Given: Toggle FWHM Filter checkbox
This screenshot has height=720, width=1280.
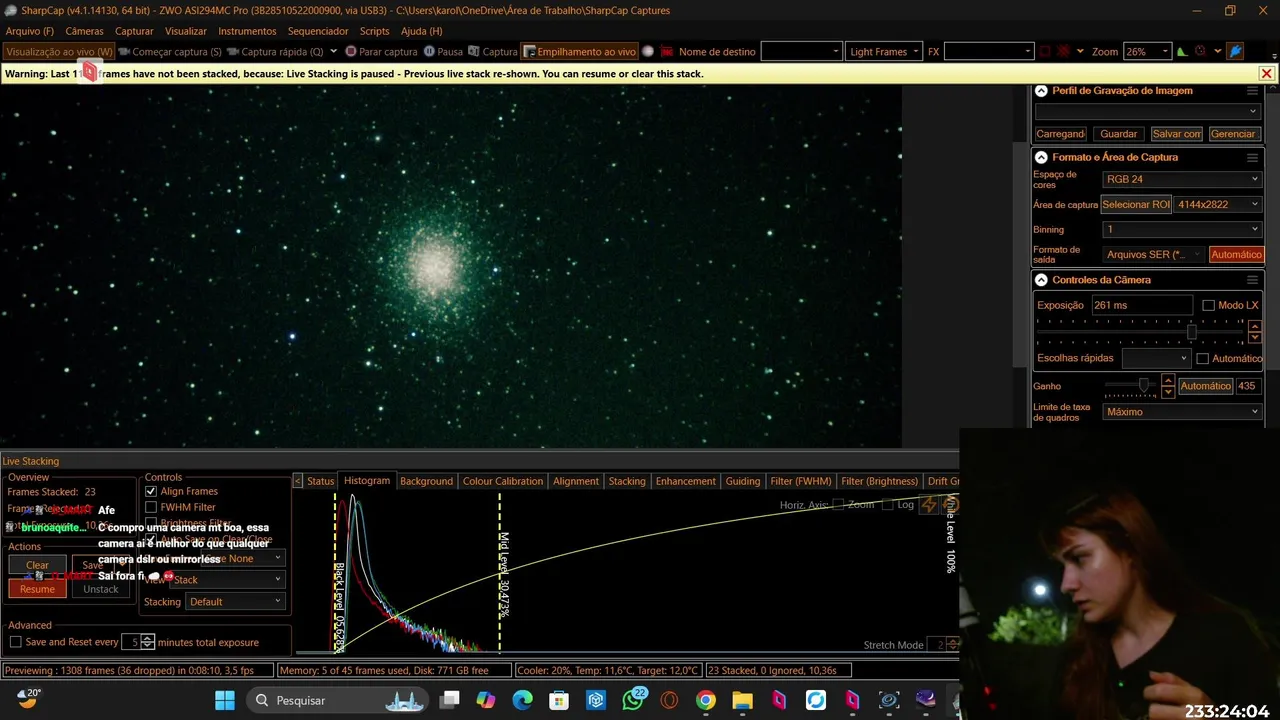Looking at the screenshot, I should 151,507.
